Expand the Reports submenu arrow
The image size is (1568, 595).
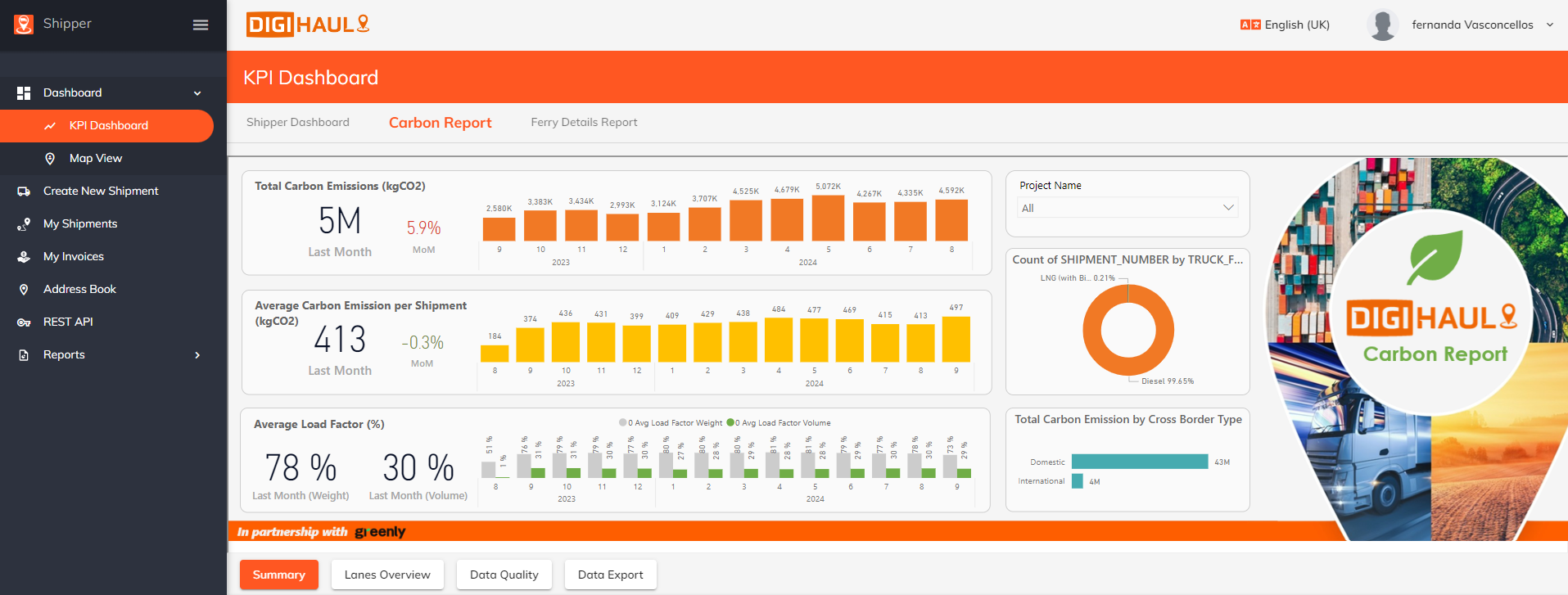pyautogui.click(x=197, y=355)
